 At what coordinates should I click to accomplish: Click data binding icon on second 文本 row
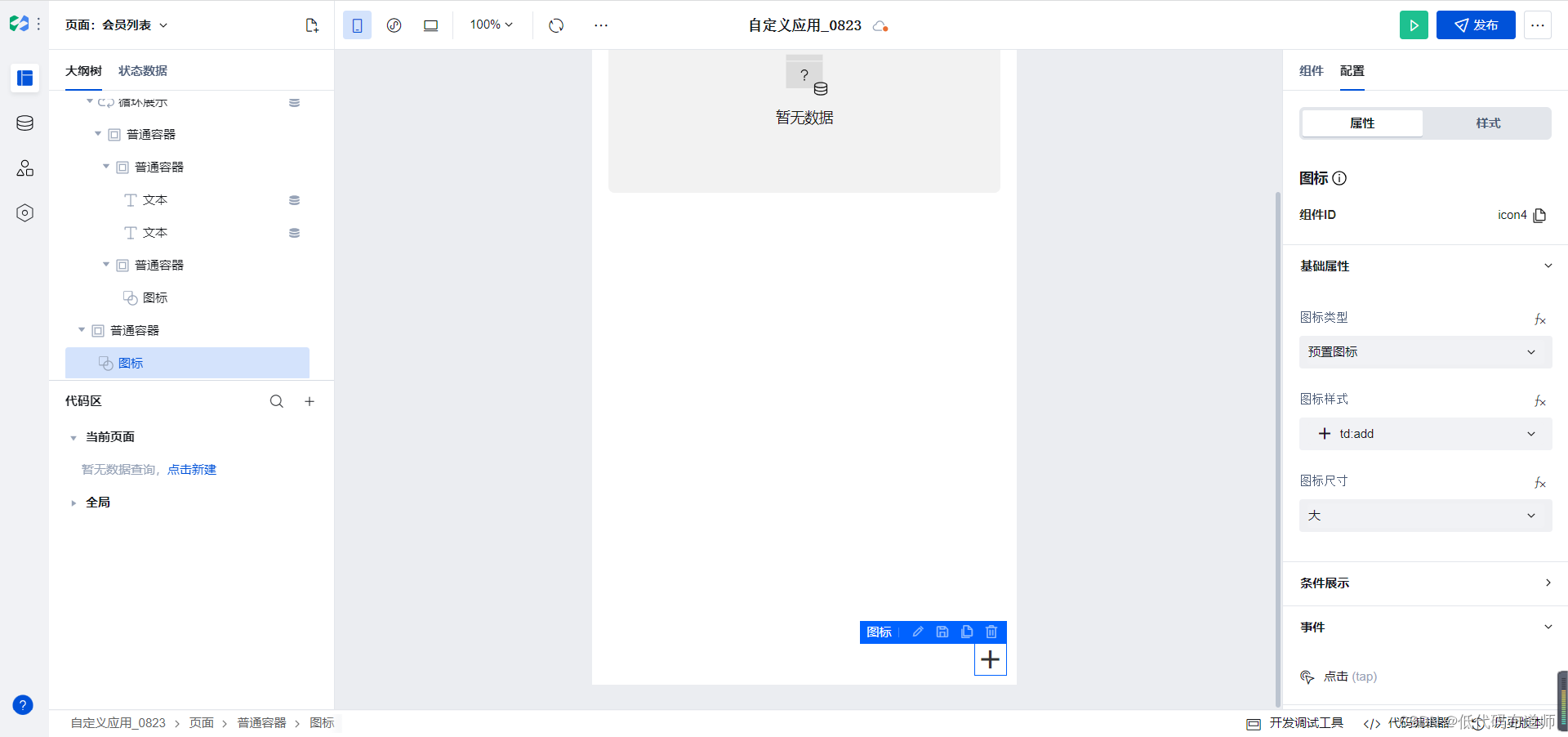294,233
